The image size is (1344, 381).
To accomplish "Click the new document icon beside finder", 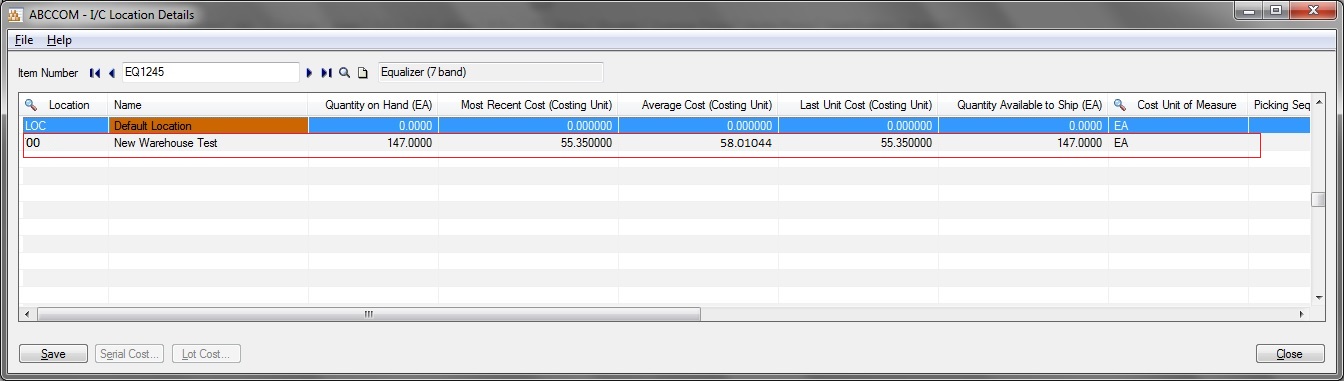I will coord(363,73).
